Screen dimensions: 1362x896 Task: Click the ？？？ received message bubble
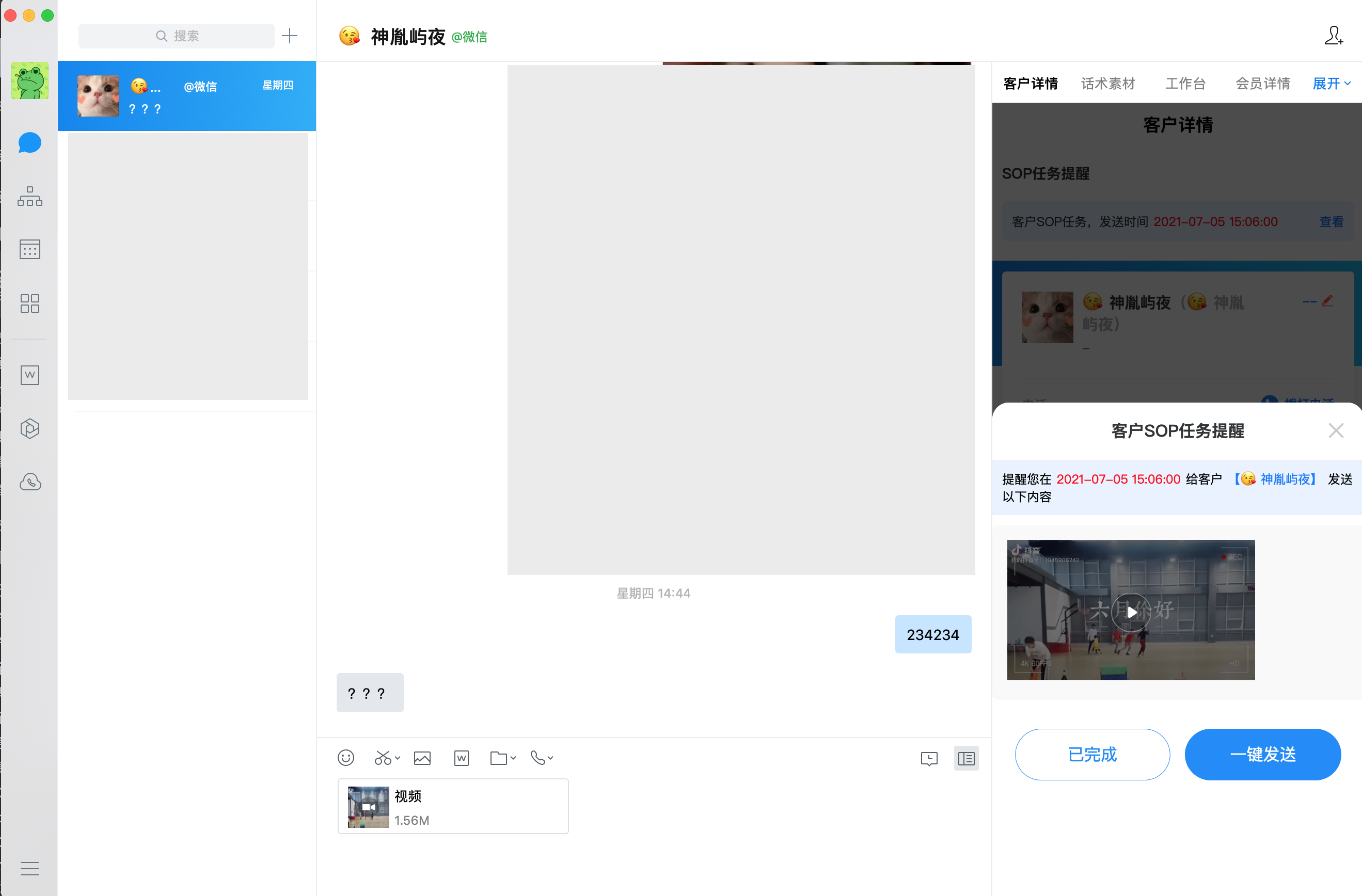[x=370, y=692]
